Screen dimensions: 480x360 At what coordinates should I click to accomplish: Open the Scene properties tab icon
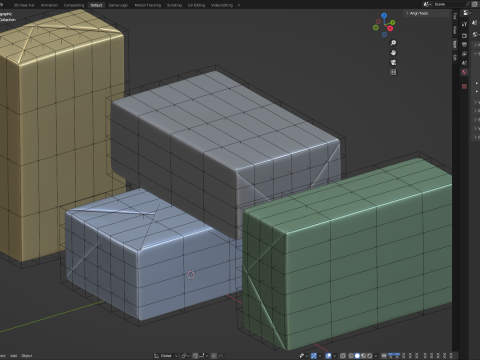(x=464, y=63)
